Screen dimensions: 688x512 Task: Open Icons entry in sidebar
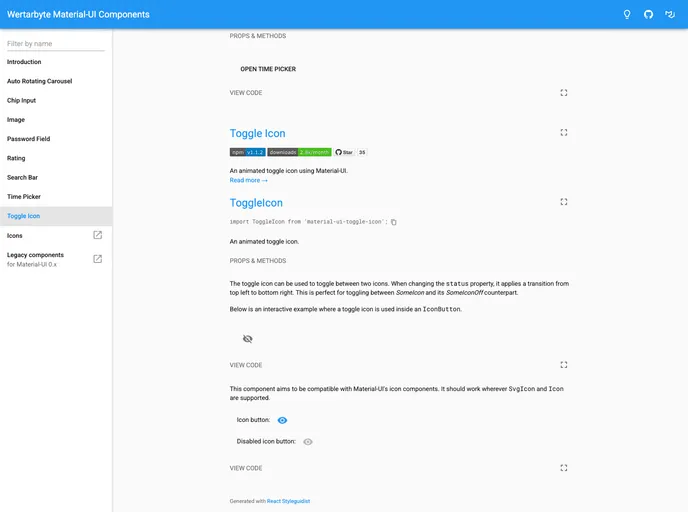pyautogui.click(x=56, y=236)
